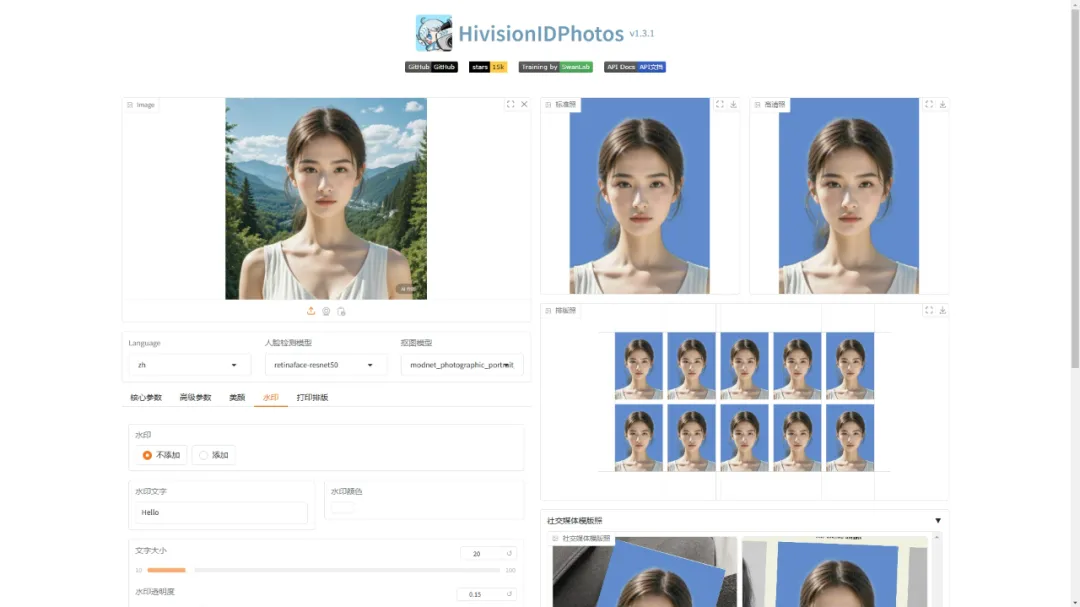The height and width of the screenshot is (607, 1080).
Task: Open the 排版照 layout photo in fullscreen
Action: pos(928,310)
